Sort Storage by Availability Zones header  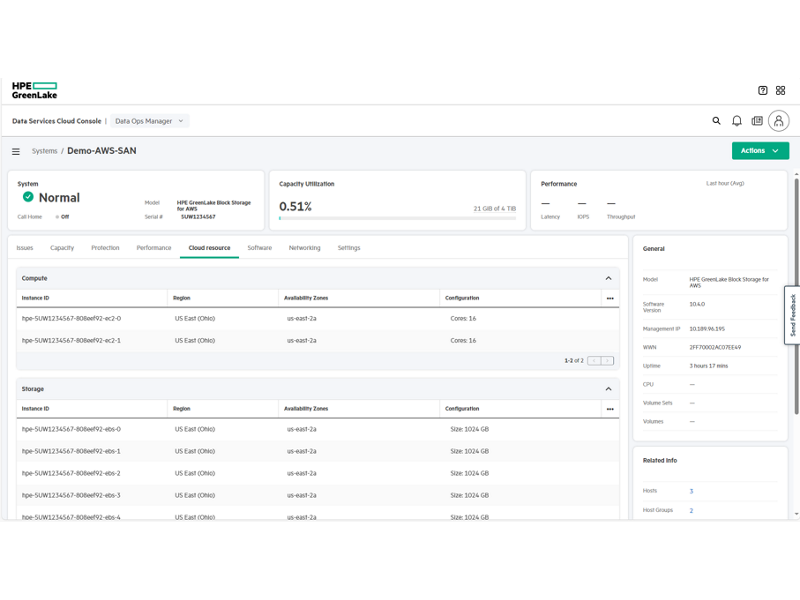pos(306,409)
